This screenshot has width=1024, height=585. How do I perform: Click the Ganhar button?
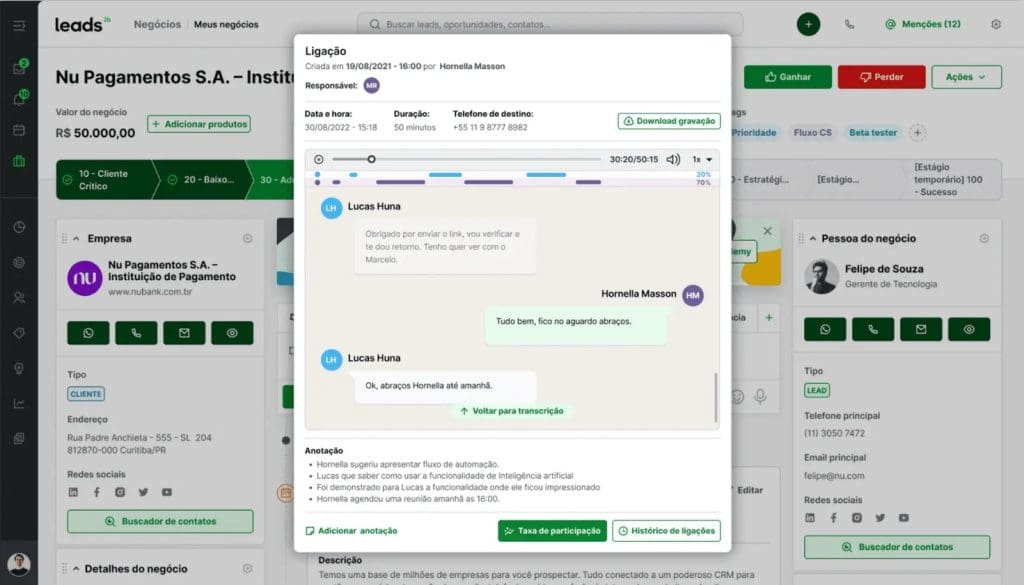point(788,77)
